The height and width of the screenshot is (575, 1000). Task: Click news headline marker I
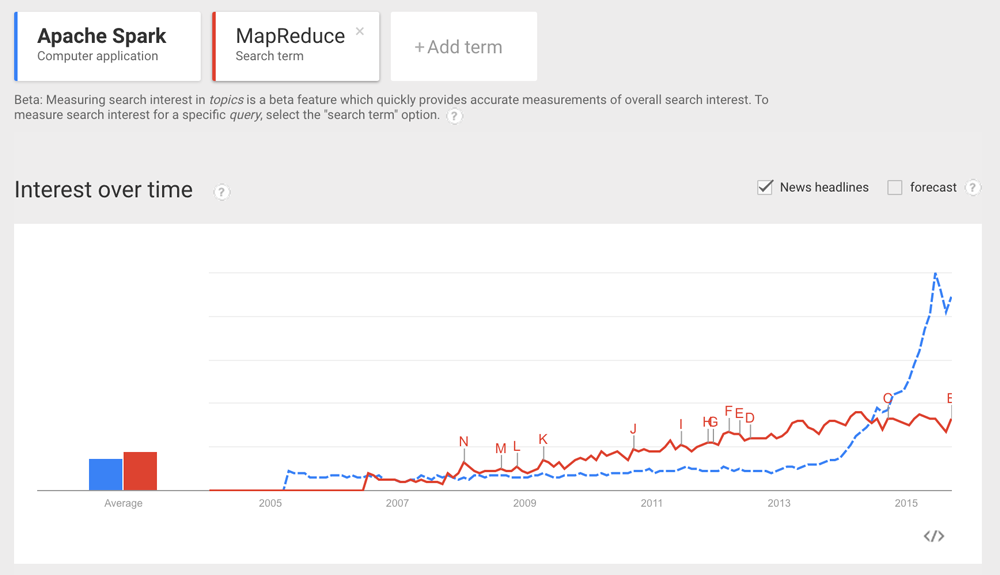[681, 425]
